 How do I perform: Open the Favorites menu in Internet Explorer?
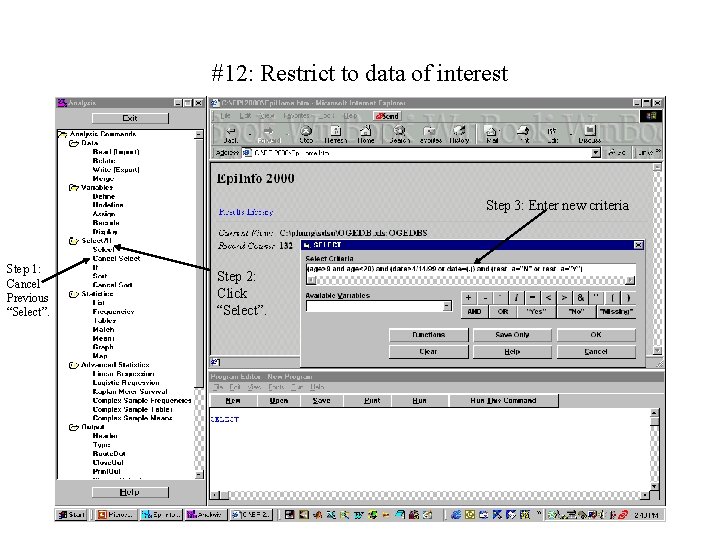click(x=296, y=116)
